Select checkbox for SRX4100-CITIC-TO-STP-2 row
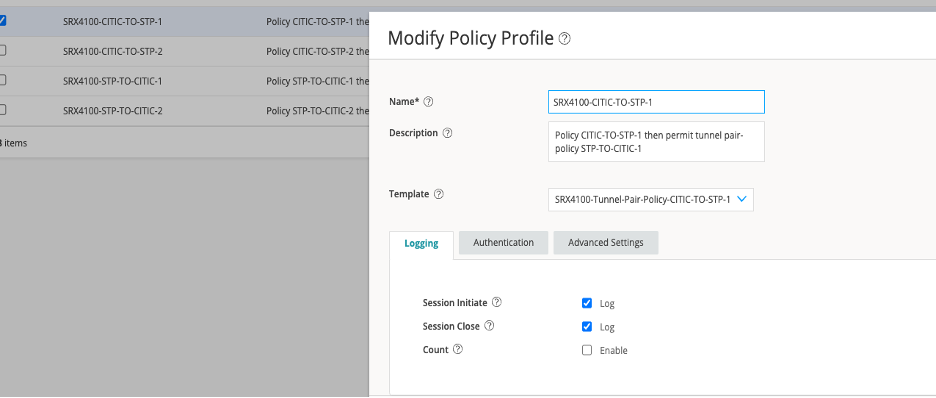Image resolution: width=936 pixels, height=398 pixels. coord(2,51)
